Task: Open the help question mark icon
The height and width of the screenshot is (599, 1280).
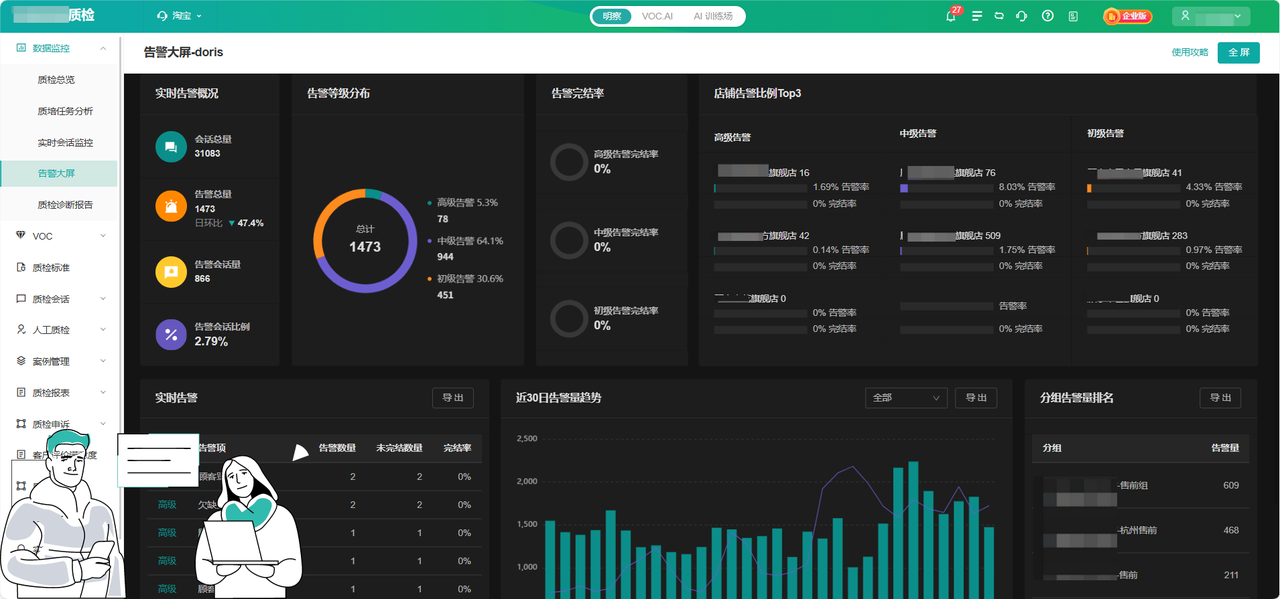Action: tap(1047, 16)
